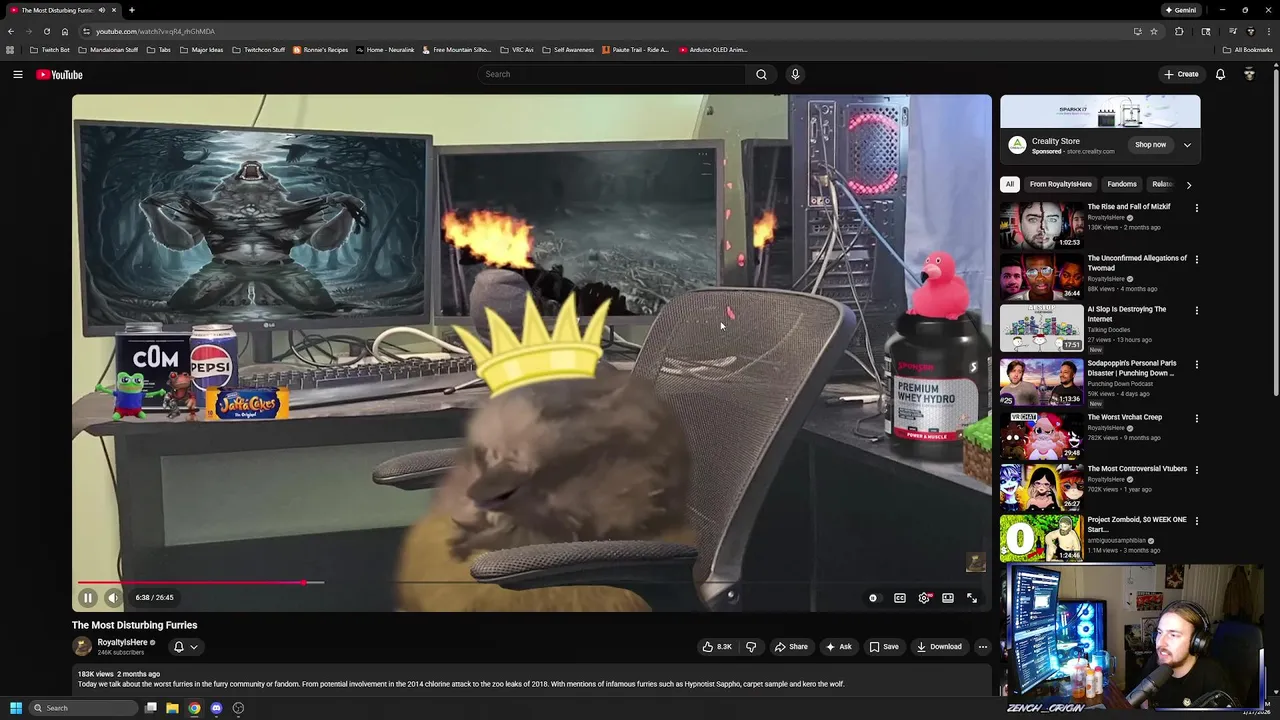Go to the YouTube home logo
The image size is (1280, 720).
(59, 75)
